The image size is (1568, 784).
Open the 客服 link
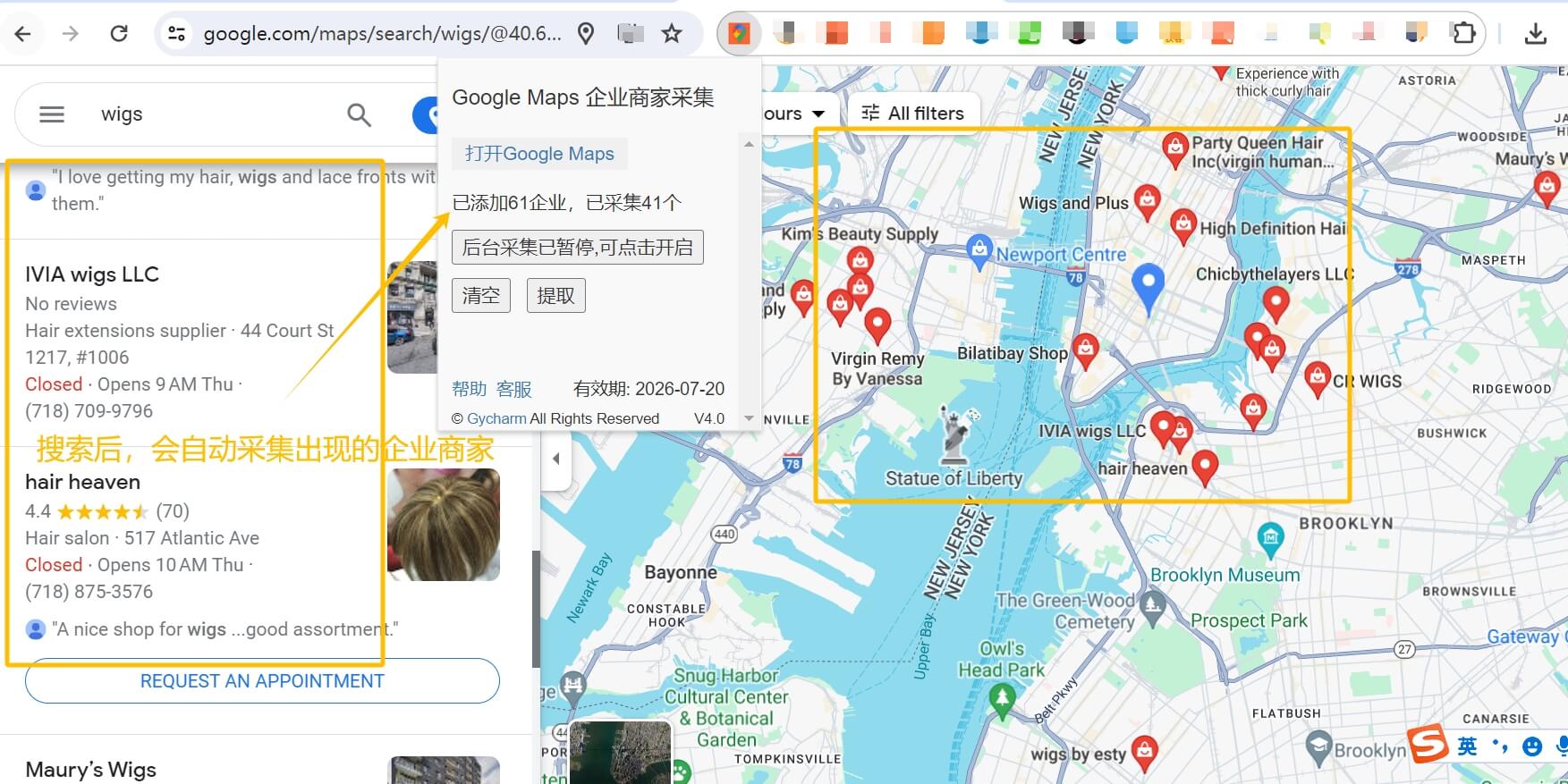[514, 389]
